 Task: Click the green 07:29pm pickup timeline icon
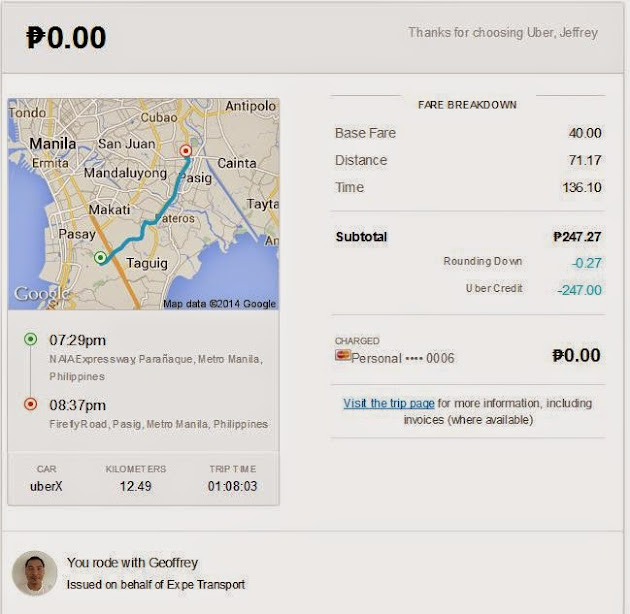[x=30, y=340]
